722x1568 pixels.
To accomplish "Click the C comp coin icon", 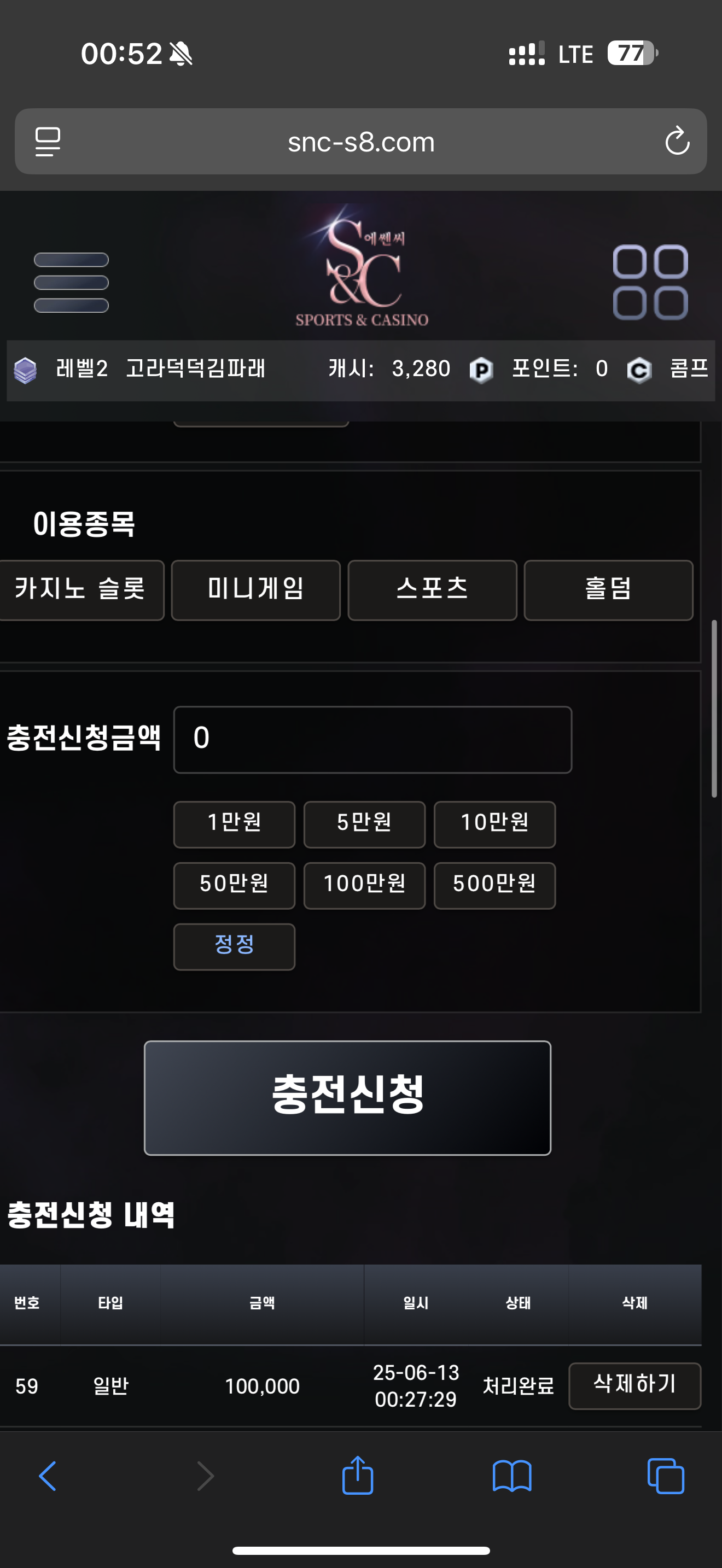I will click(x=639, y=370).
